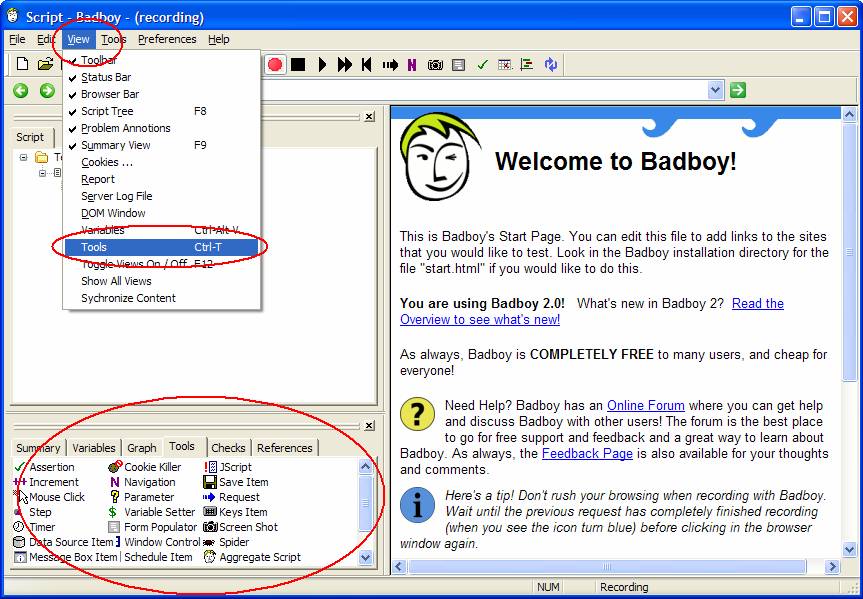Click the Feedback Page link
This screenshot has height=599, width=863.
[x=587, y=453]
